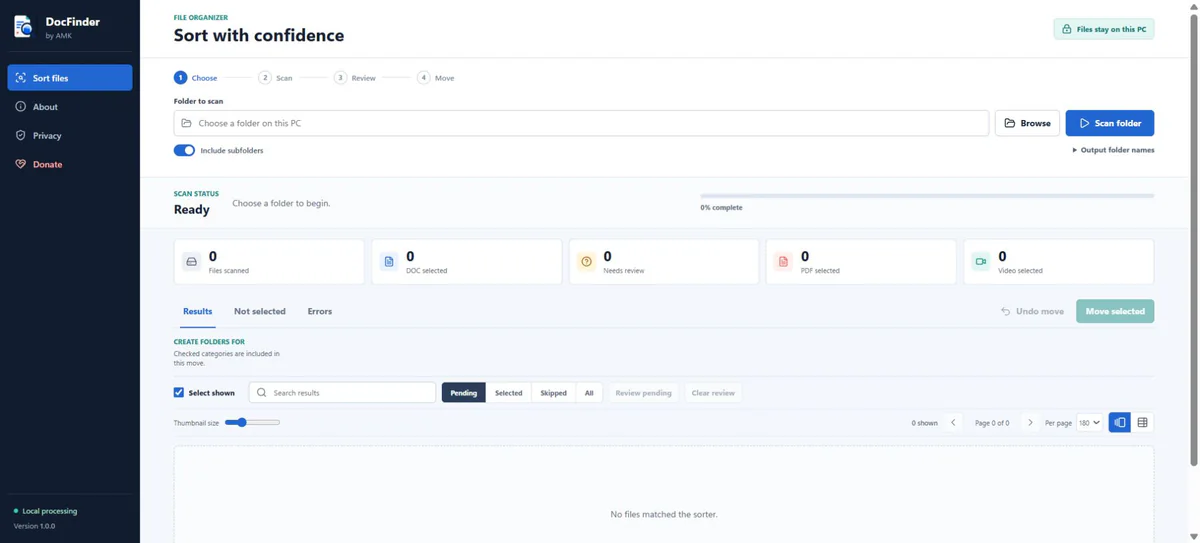Go to the previous results page
Viewport: 1200px width, 543px height.
[953, 423]
